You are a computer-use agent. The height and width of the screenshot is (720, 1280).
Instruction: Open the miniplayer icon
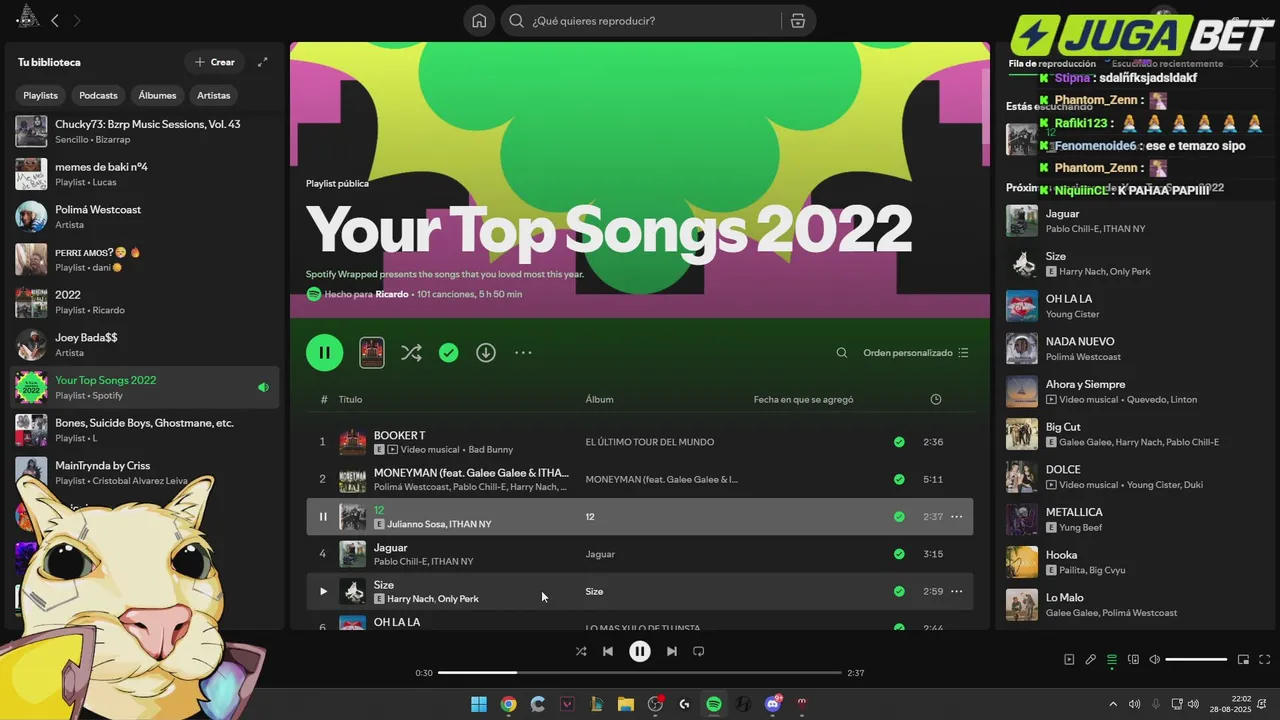(1243, 660)
